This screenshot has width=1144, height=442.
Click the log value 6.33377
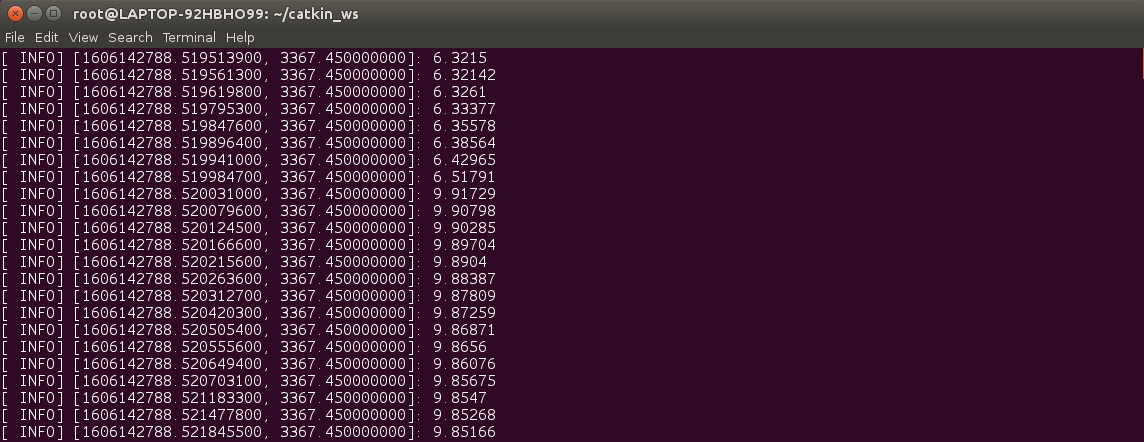pyautogui.click(x=464, y=109)
